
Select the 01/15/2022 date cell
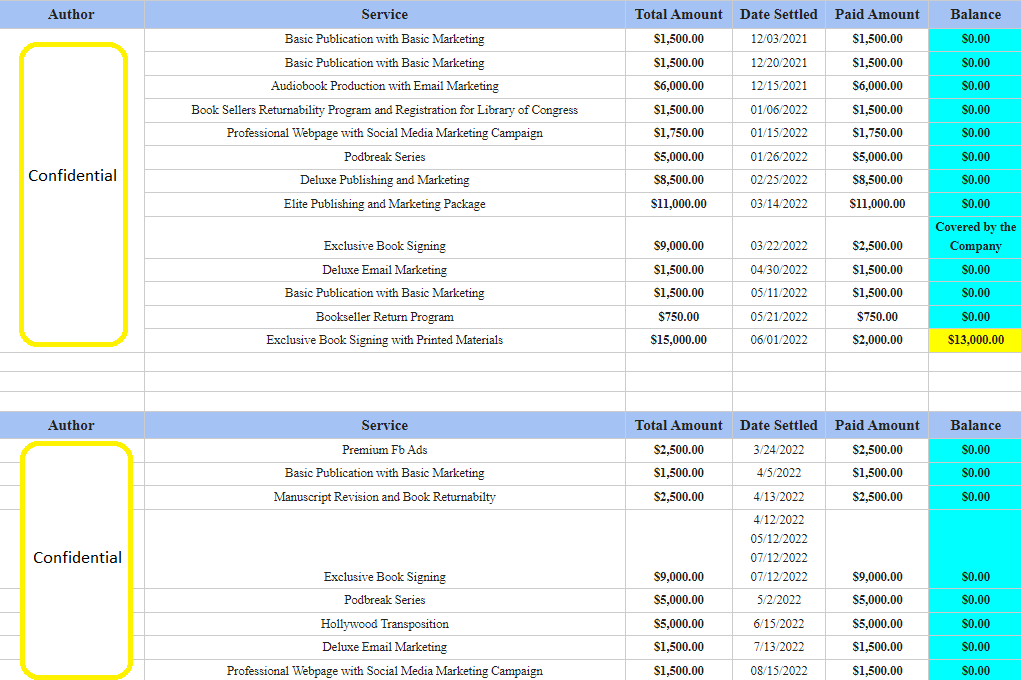tap(779, 133)
